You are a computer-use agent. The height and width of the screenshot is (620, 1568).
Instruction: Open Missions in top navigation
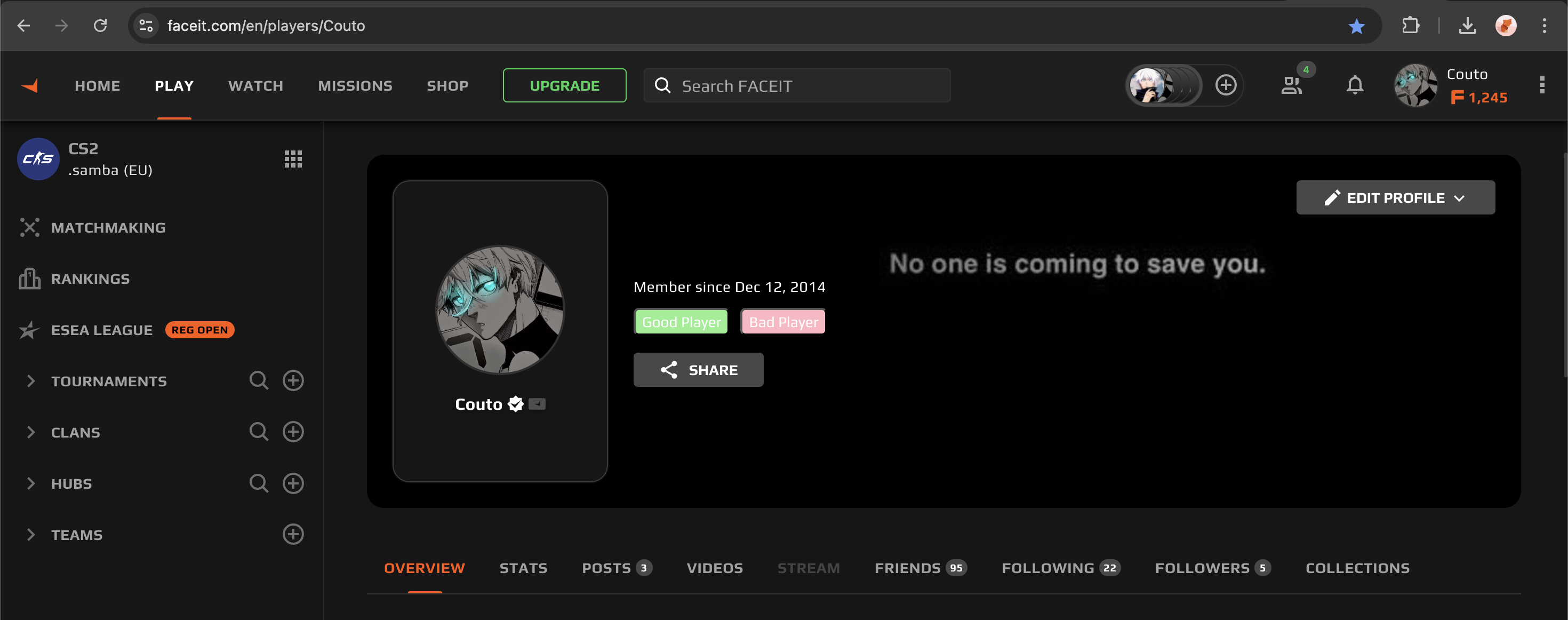pos(355,86)
